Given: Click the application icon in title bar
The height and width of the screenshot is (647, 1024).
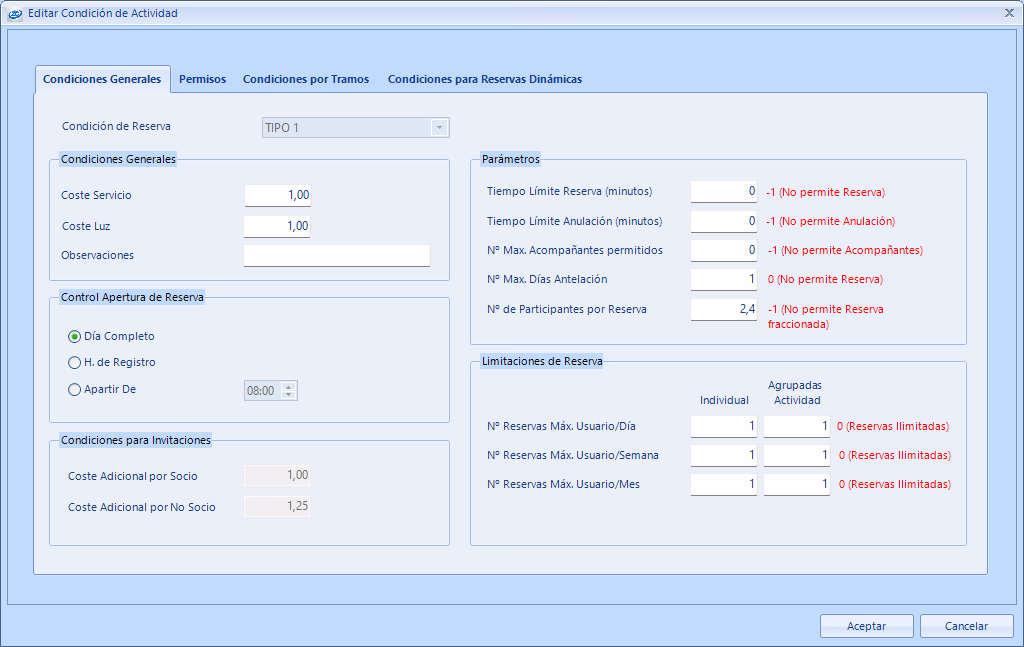Looking at the screenshot, I should 14,13.
